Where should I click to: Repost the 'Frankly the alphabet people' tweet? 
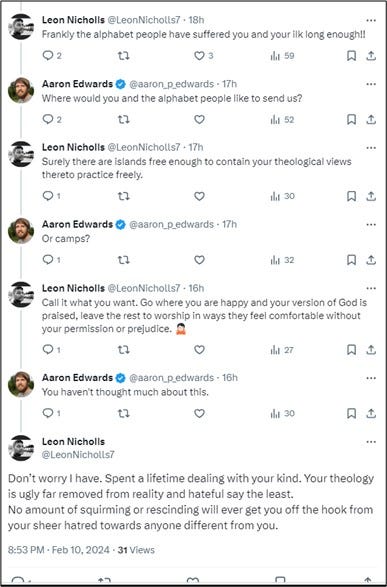click(x=124, y=56)
